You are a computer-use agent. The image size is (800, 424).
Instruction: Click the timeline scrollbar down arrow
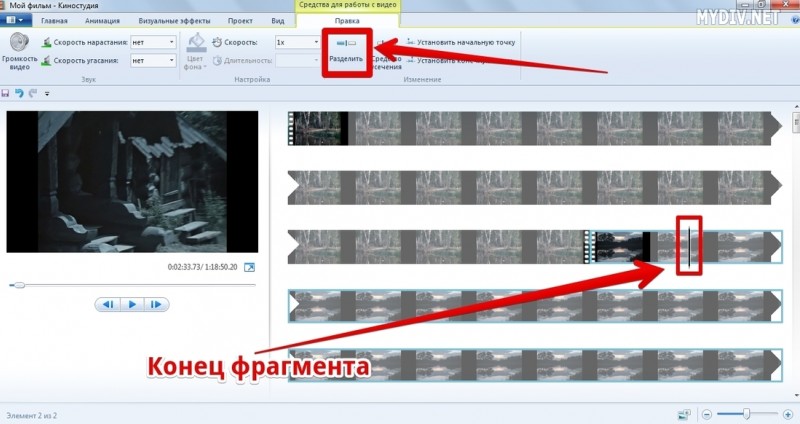[796, 395]
